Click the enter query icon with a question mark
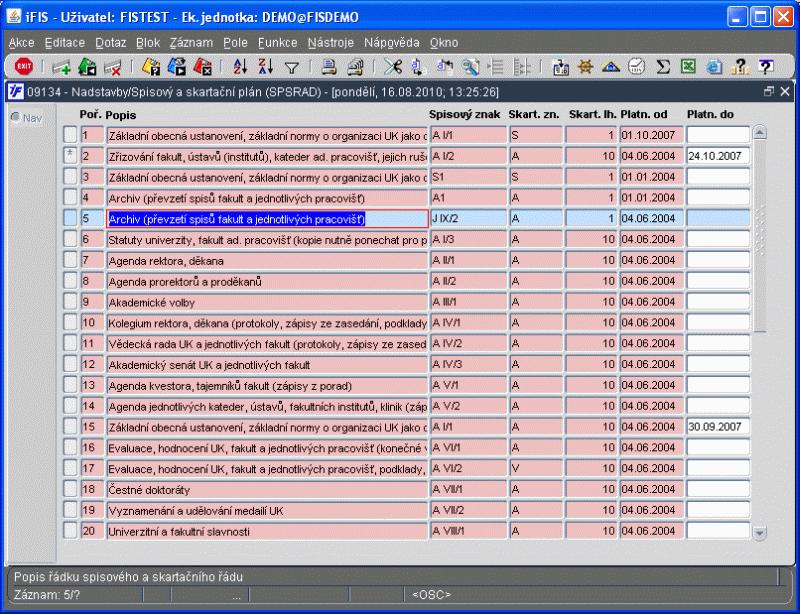Screen dimensions: 800x614 (x=151, y=66)
